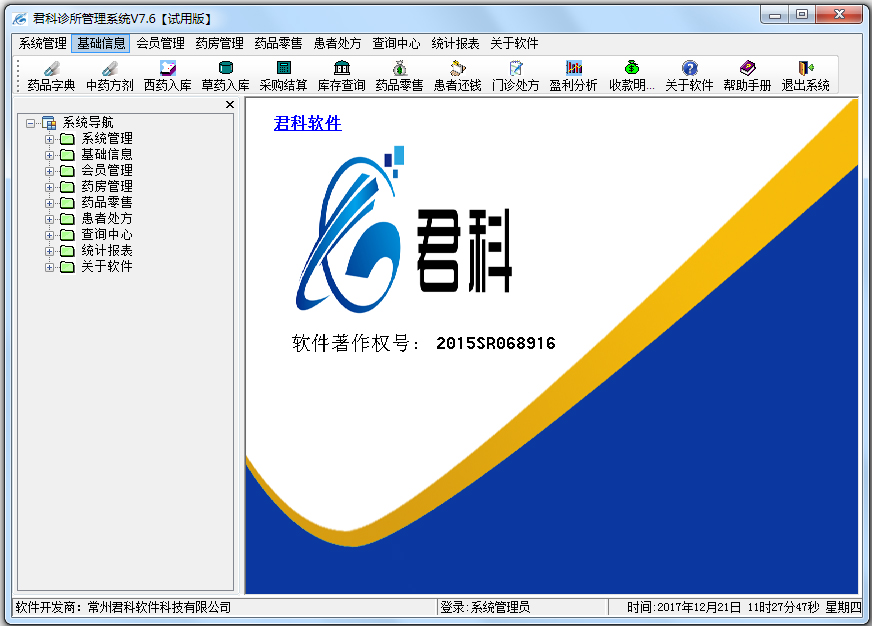872x626 pixels.
Task: Maximize the 君科诊所管理系统 window
Action: (x=801, y=15)
